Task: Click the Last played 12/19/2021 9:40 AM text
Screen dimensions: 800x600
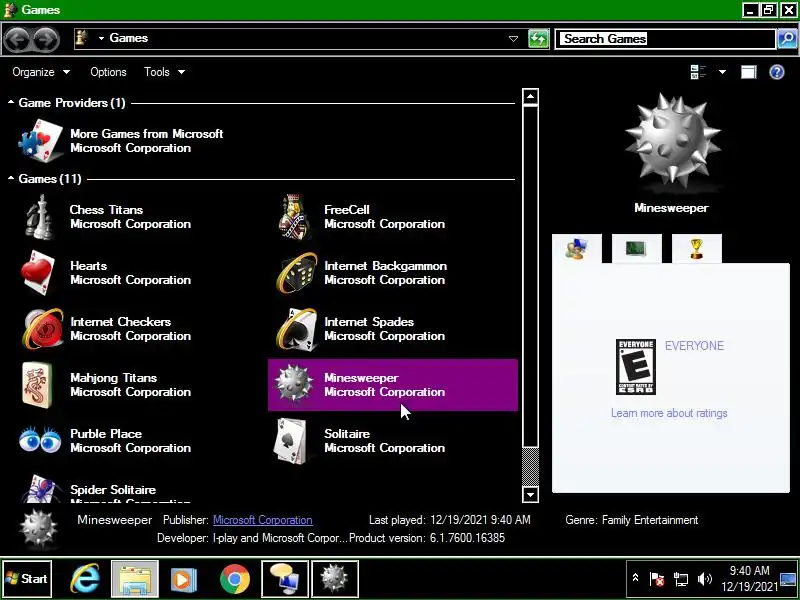Action: [x=449, y=520]
